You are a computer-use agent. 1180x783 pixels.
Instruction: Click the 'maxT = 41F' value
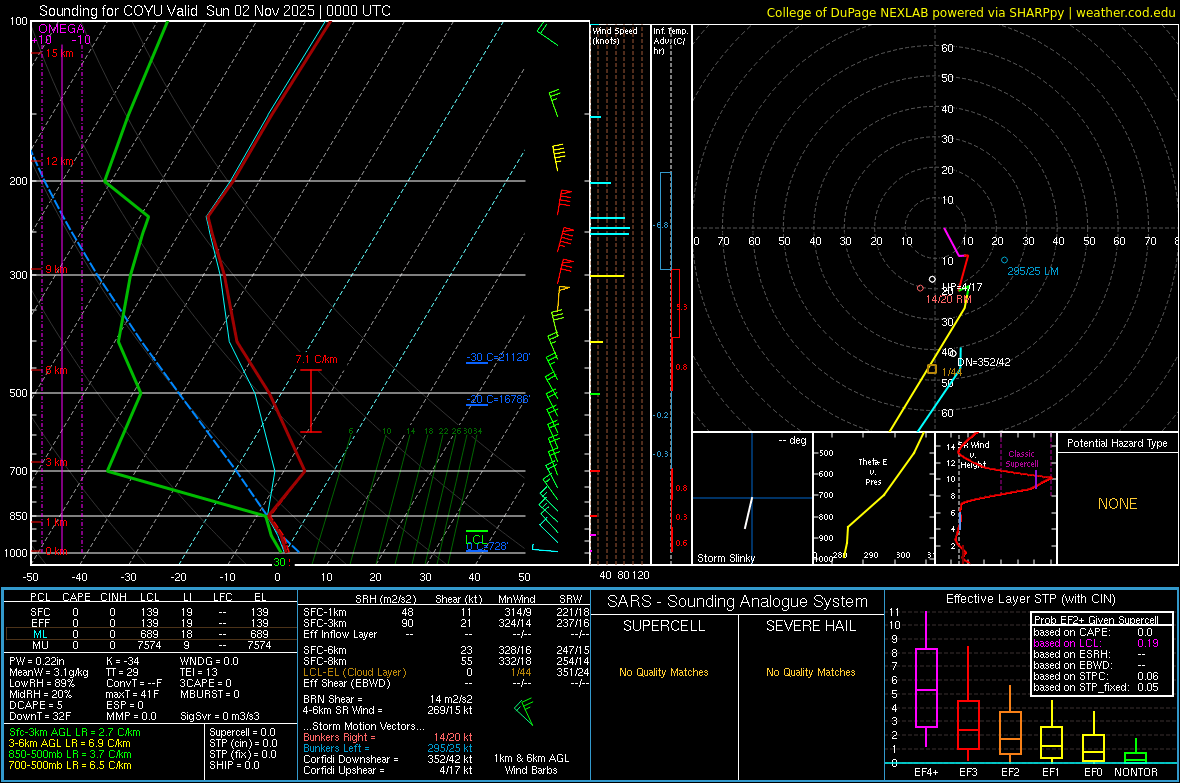pos(132,694)
